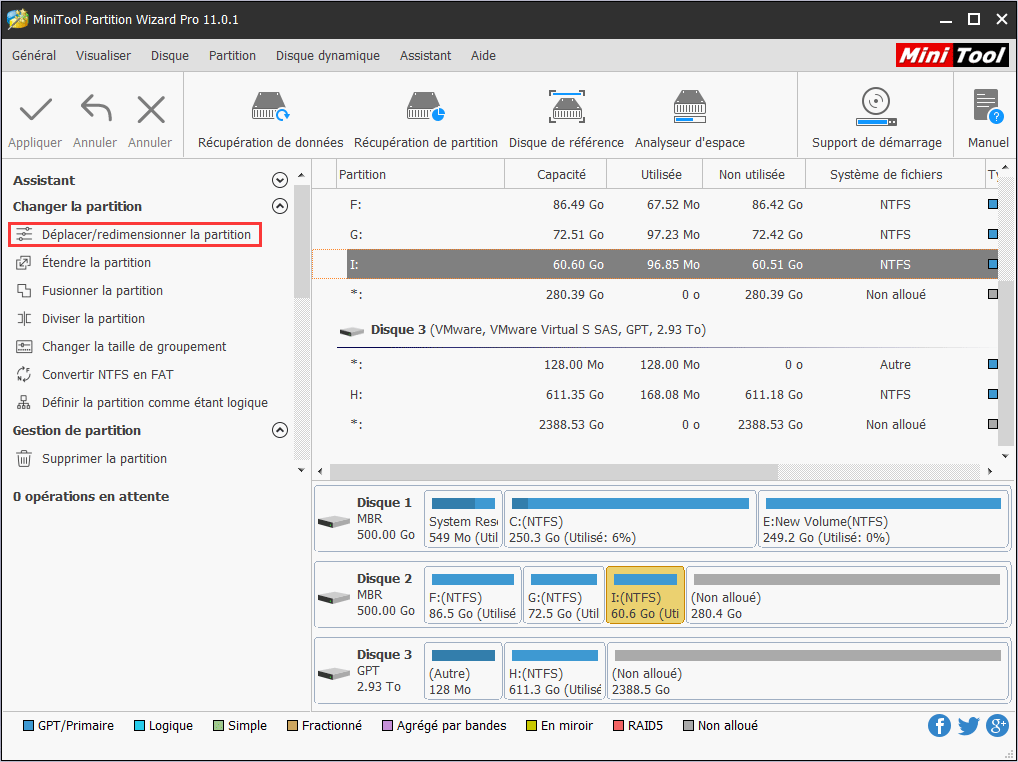Click the Appliquer checkmark icon
Viewport: 1018px width, 762px height.
click(35, 110)
